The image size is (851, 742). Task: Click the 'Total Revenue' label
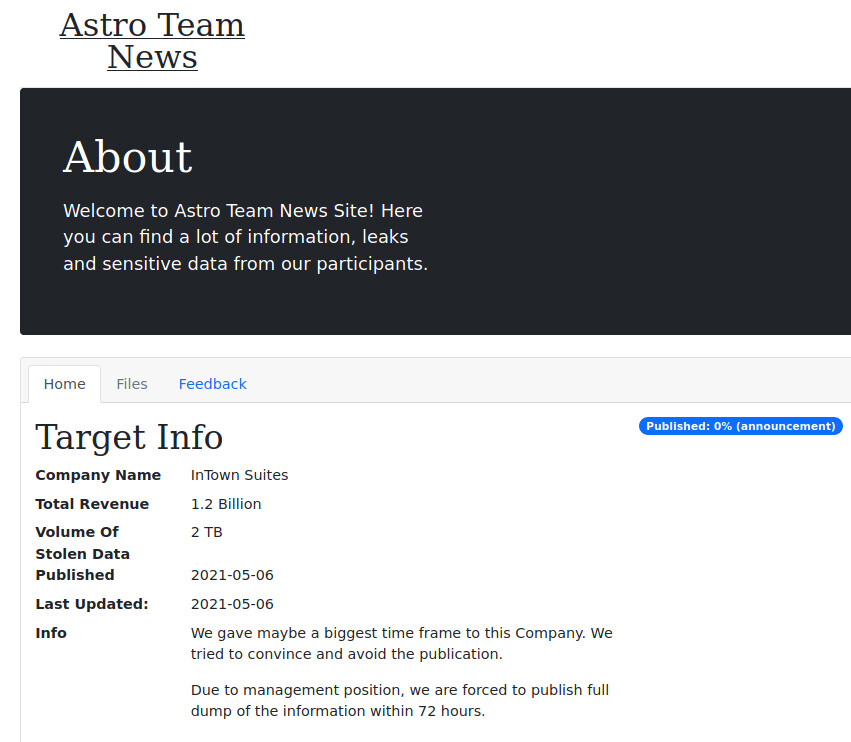click(x=92, y=504)
